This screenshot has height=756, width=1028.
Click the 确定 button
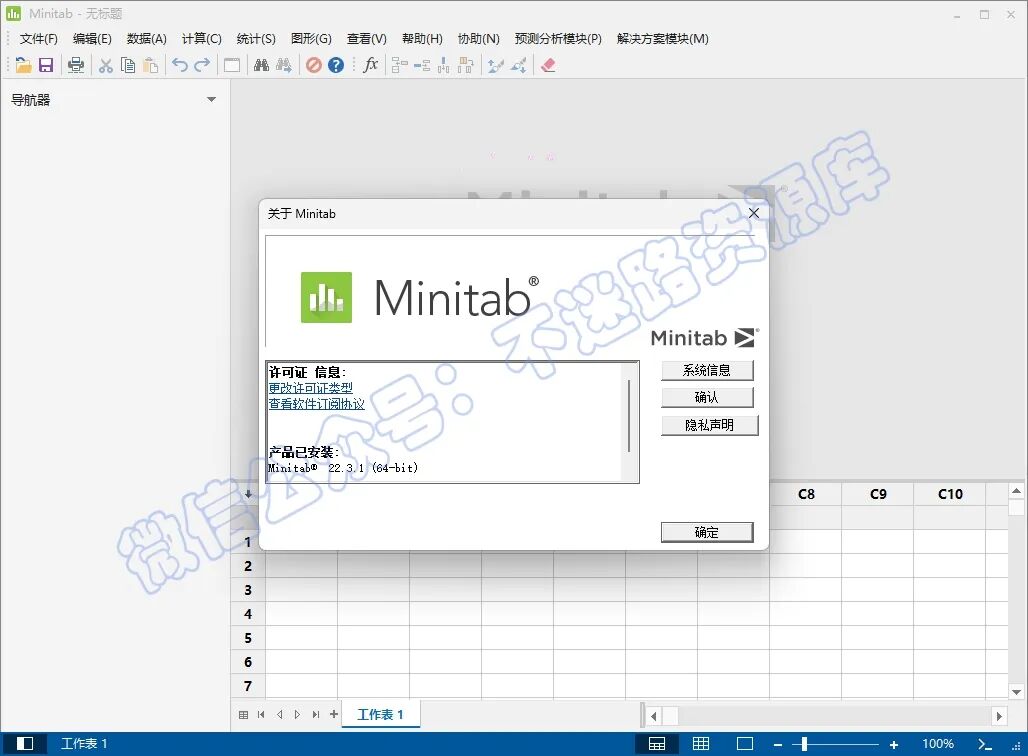click(x=707, y=532)
